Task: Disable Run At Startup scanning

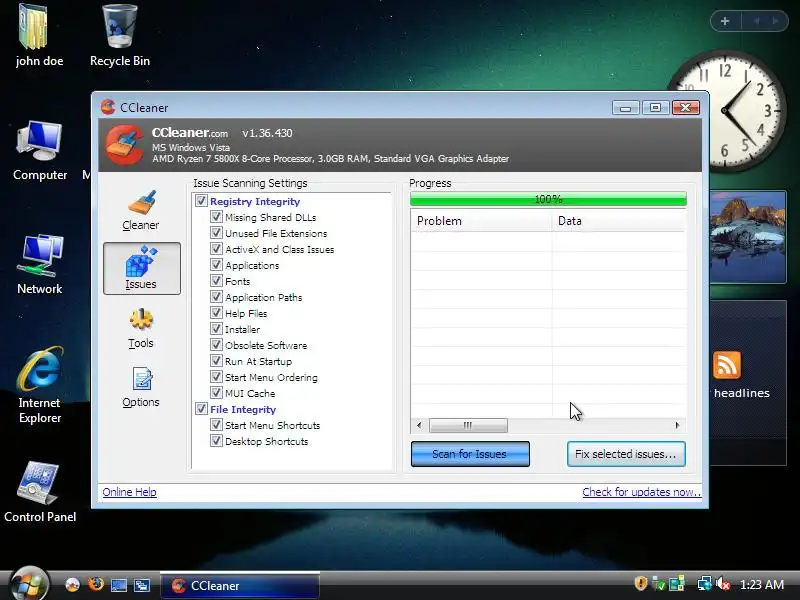Action: 216,361
